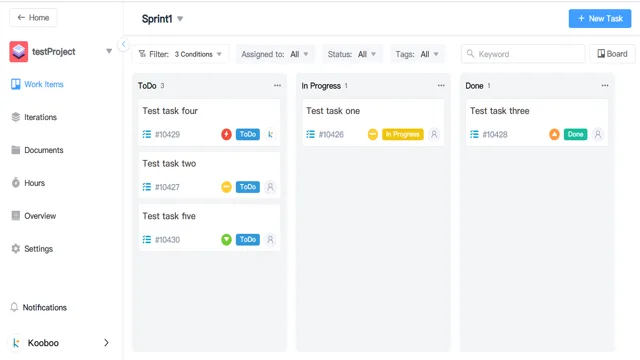
Task: Expand the testProject dropdown arrow
Action: click(109, 51)
